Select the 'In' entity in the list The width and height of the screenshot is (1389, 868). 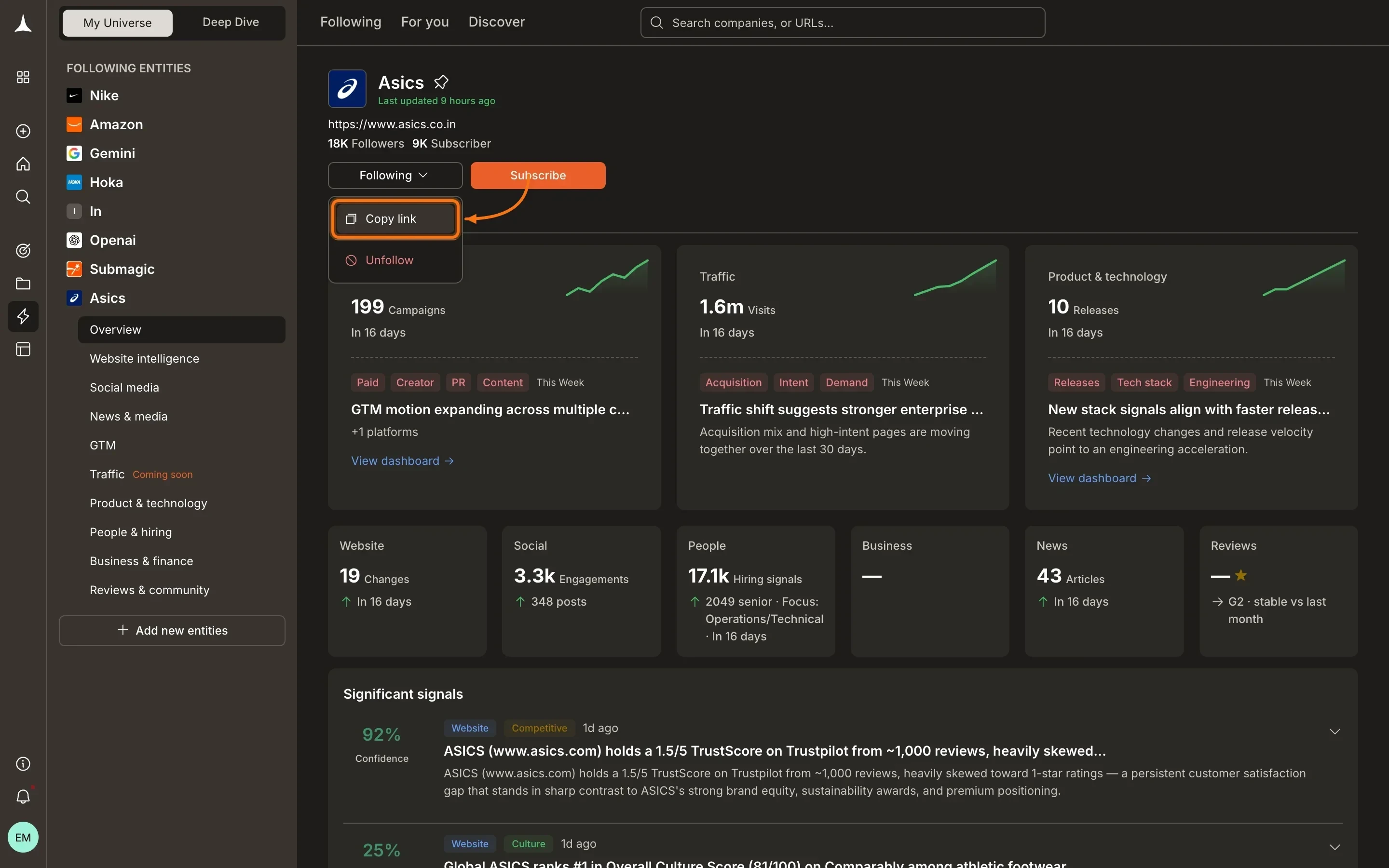click(x=84, y=211)
